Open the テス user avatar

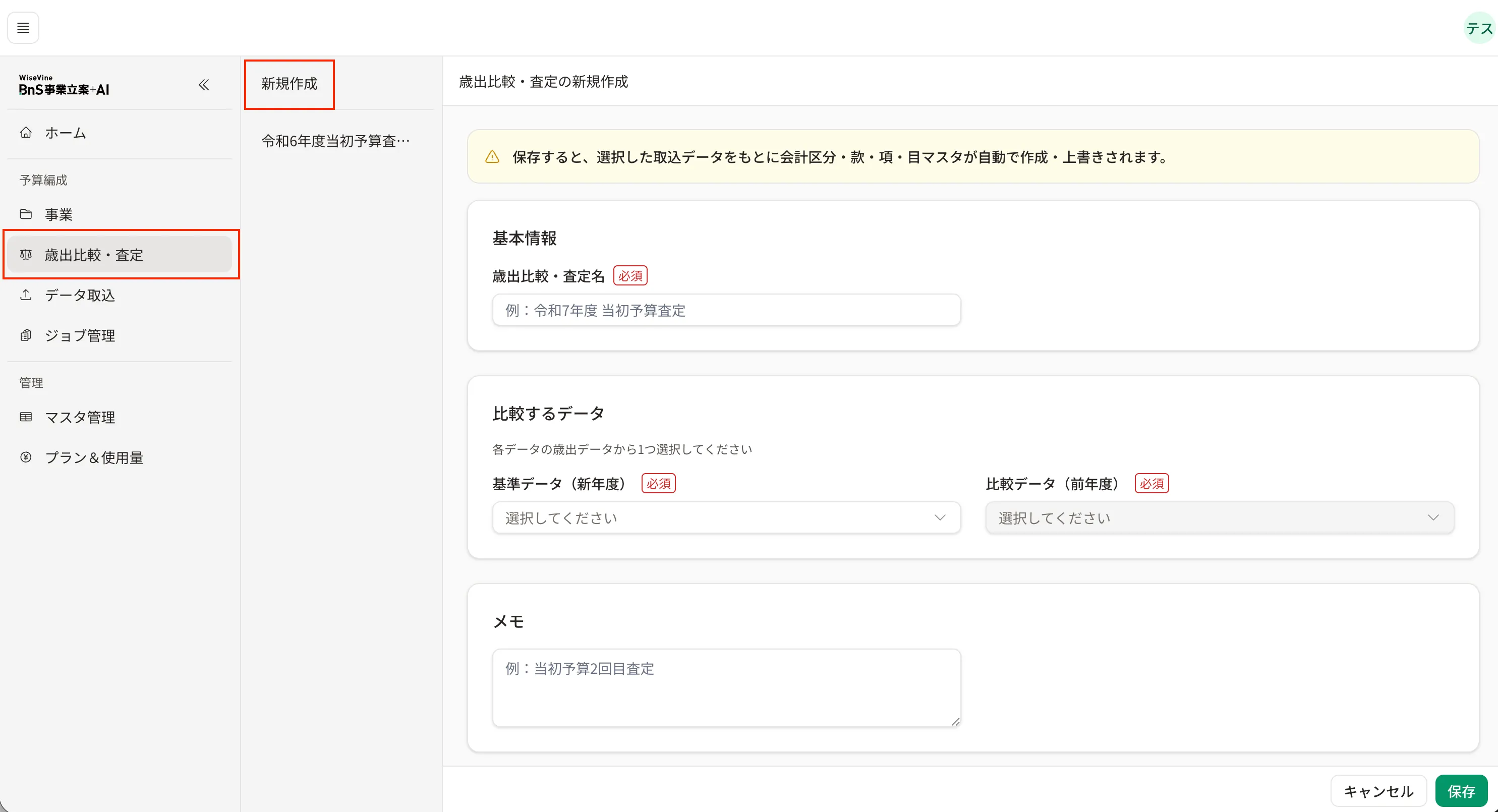[x=1480, y=28]
